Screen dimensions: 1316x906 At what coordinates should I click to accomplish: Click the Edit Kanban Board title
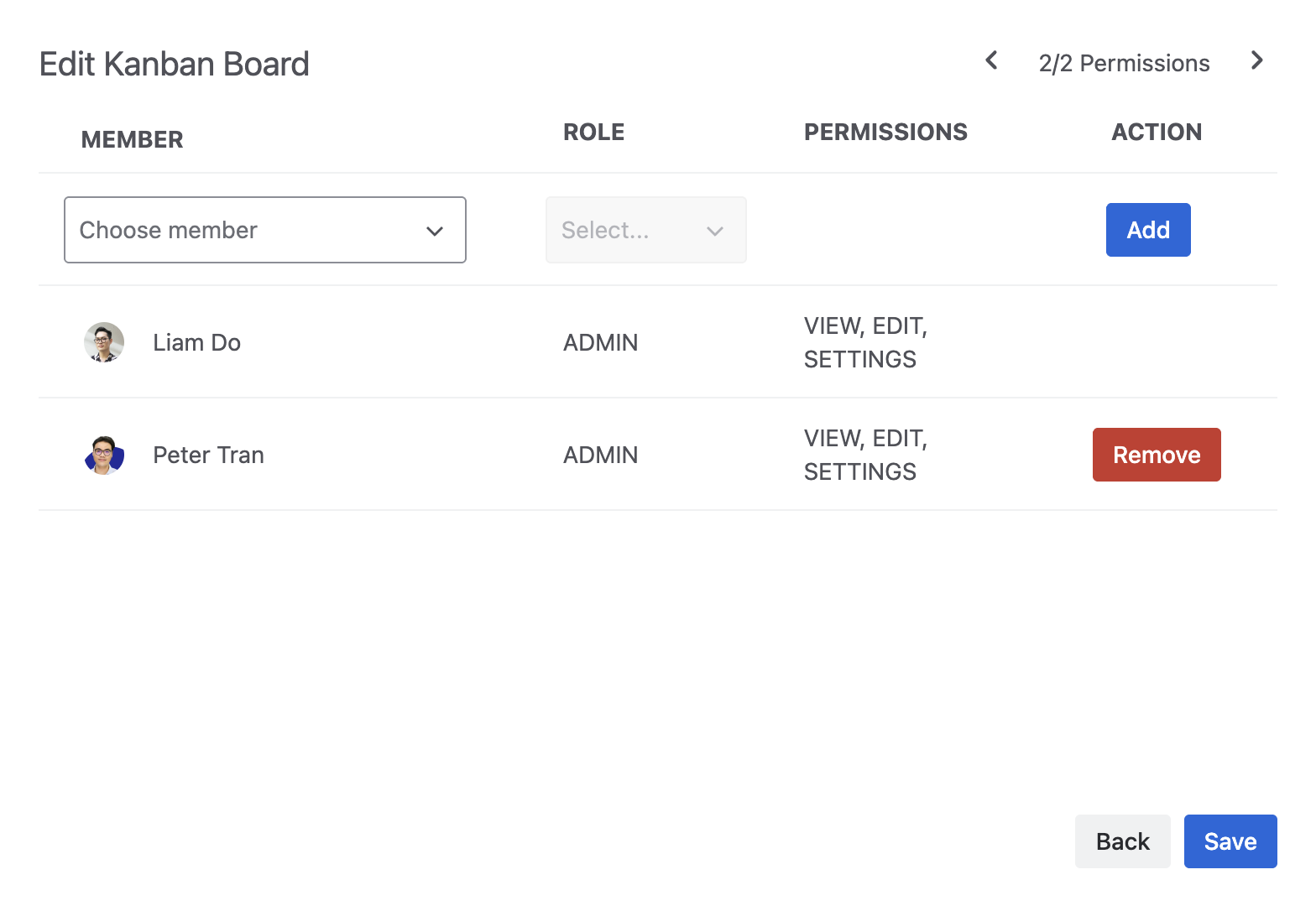coord(175,64)
